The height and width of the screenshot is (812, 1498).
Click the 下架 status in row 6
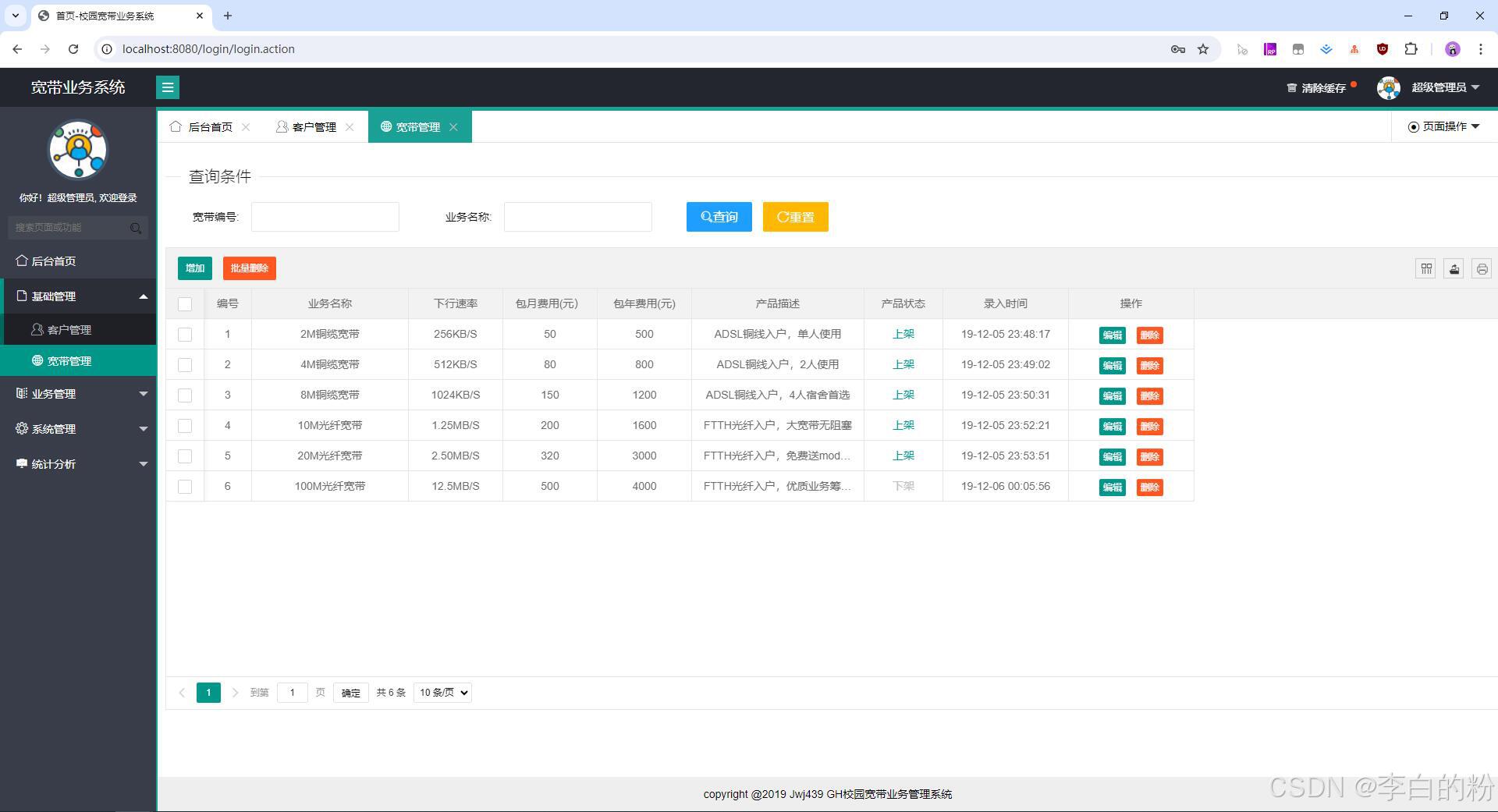(903, 486)
